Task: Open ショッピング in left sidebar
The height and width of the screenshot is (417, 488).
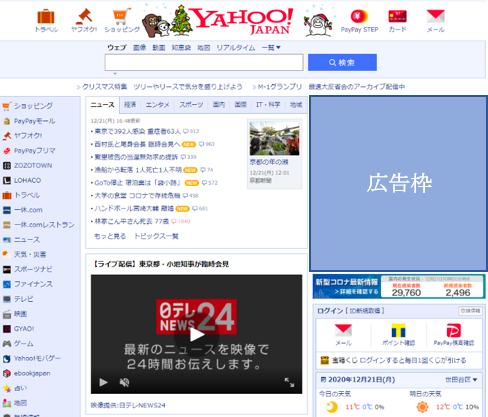Action: [33, 106]
